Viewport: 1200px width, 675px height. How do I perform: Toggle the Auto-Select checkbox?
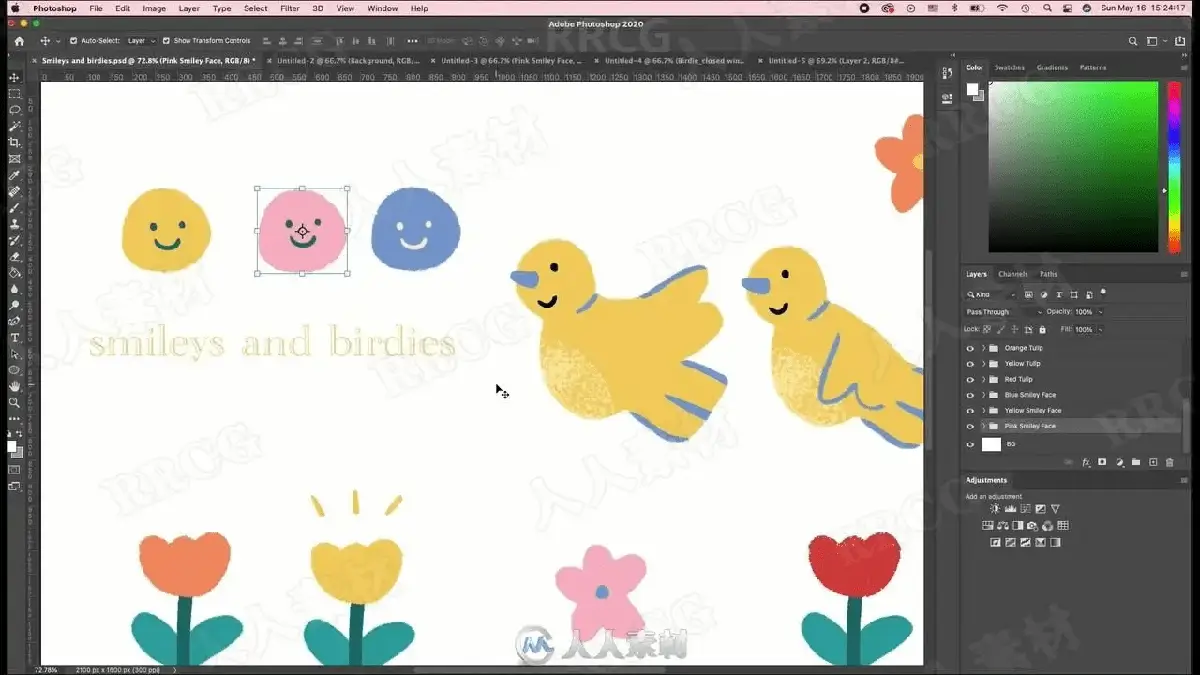pyautogui.click(x=73, y=41)
